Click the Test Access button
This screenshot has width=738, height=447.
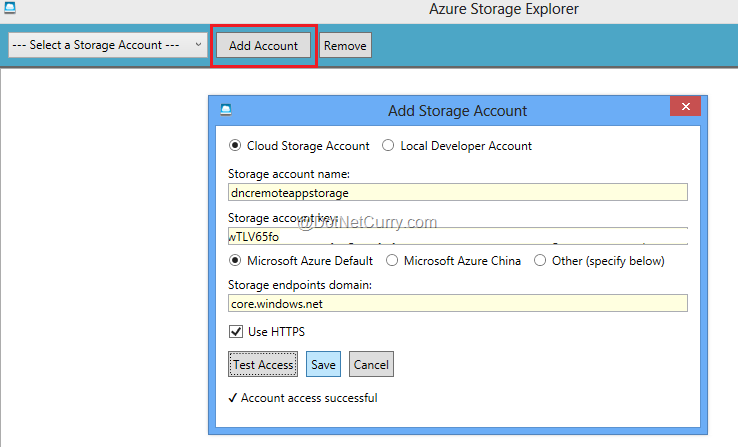(263, 364)
